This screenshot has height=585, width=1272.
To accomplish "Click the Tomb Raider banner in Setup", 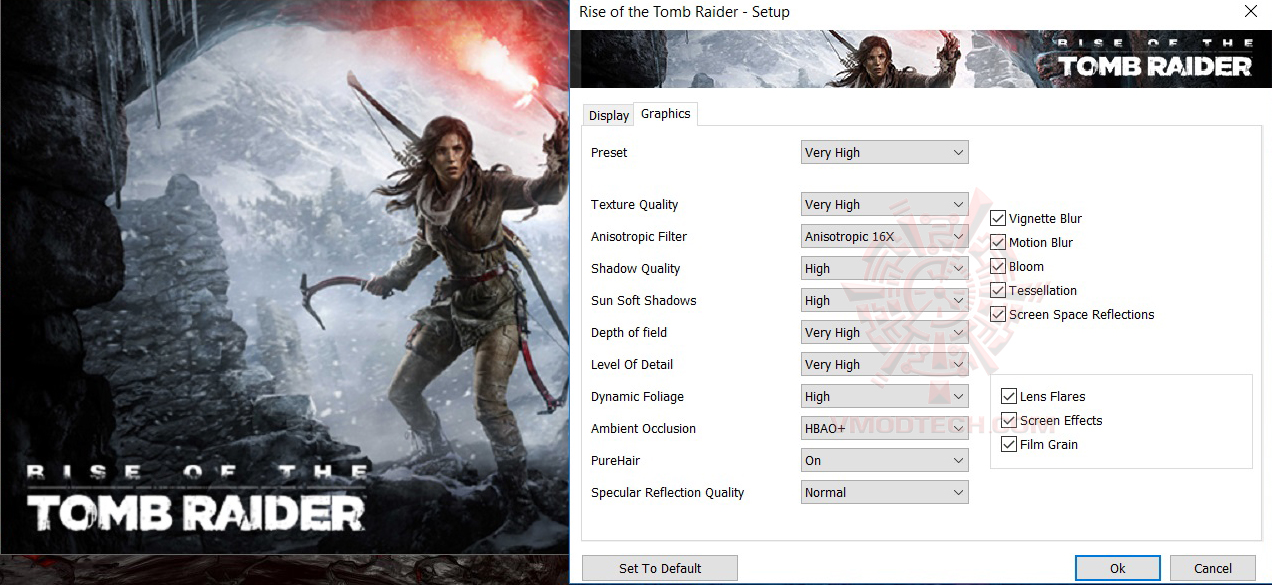I will [921, 59].
